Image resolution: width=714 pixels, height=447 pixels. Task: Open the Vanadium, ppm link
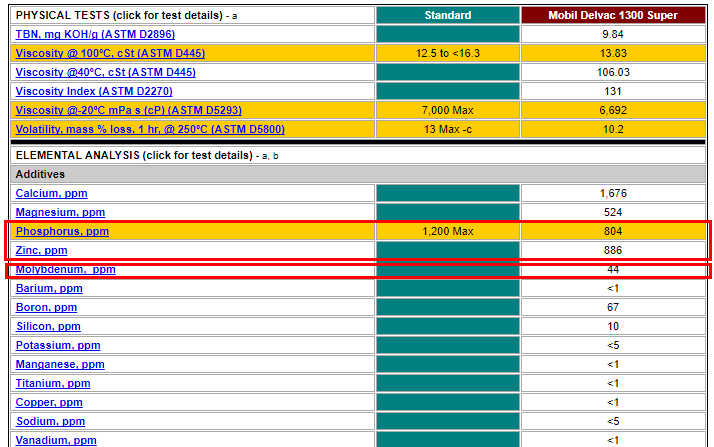click(56, 440)
